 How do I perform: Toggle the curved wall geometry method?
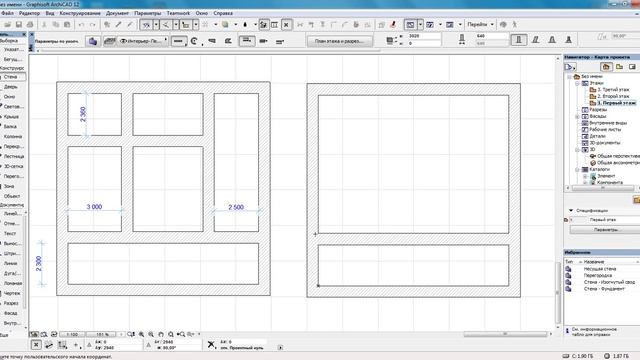pyautogui.click(x=194, y=41)
